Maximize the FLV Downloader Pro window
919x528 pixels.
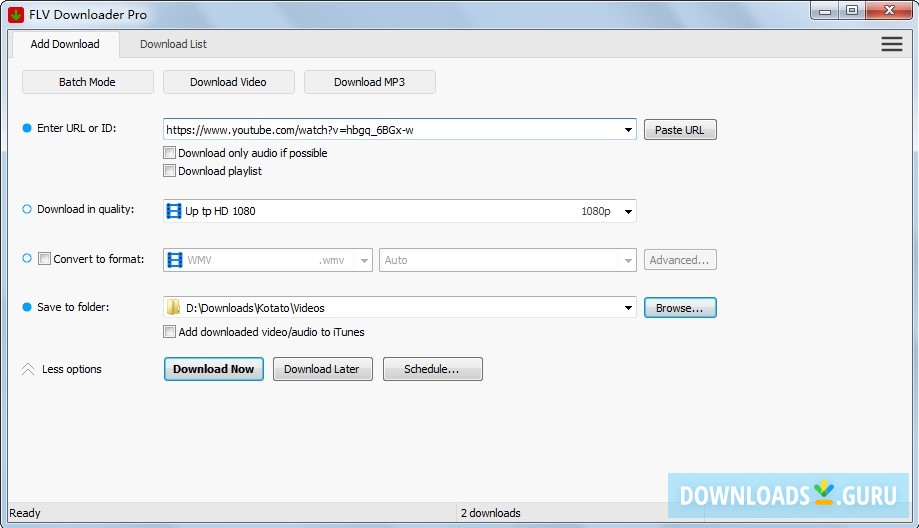[x=852, y=10]
